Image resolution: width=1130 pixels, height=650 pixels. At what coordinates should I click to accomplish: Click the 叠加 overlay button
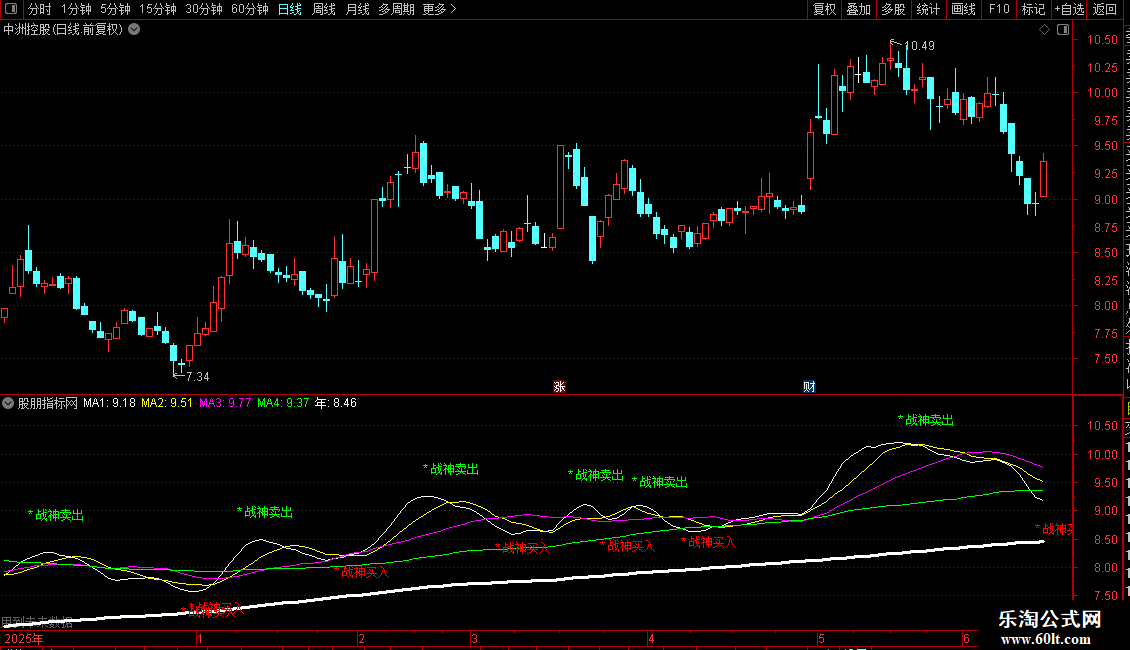pyautogui.click(x=858, y=9)
